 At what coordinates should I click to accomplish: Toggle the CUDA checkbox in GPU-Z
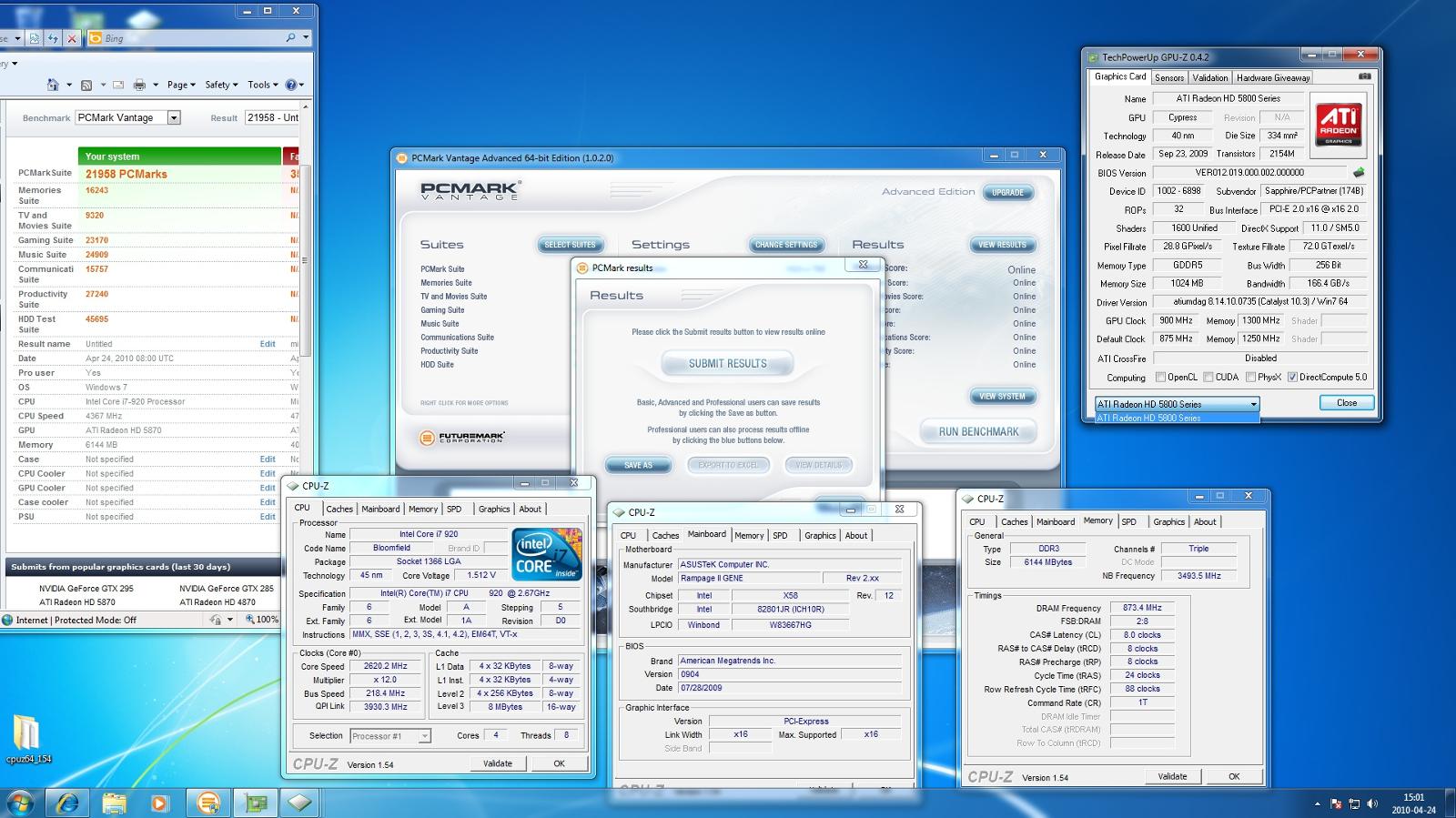[x=1208, y=377]
